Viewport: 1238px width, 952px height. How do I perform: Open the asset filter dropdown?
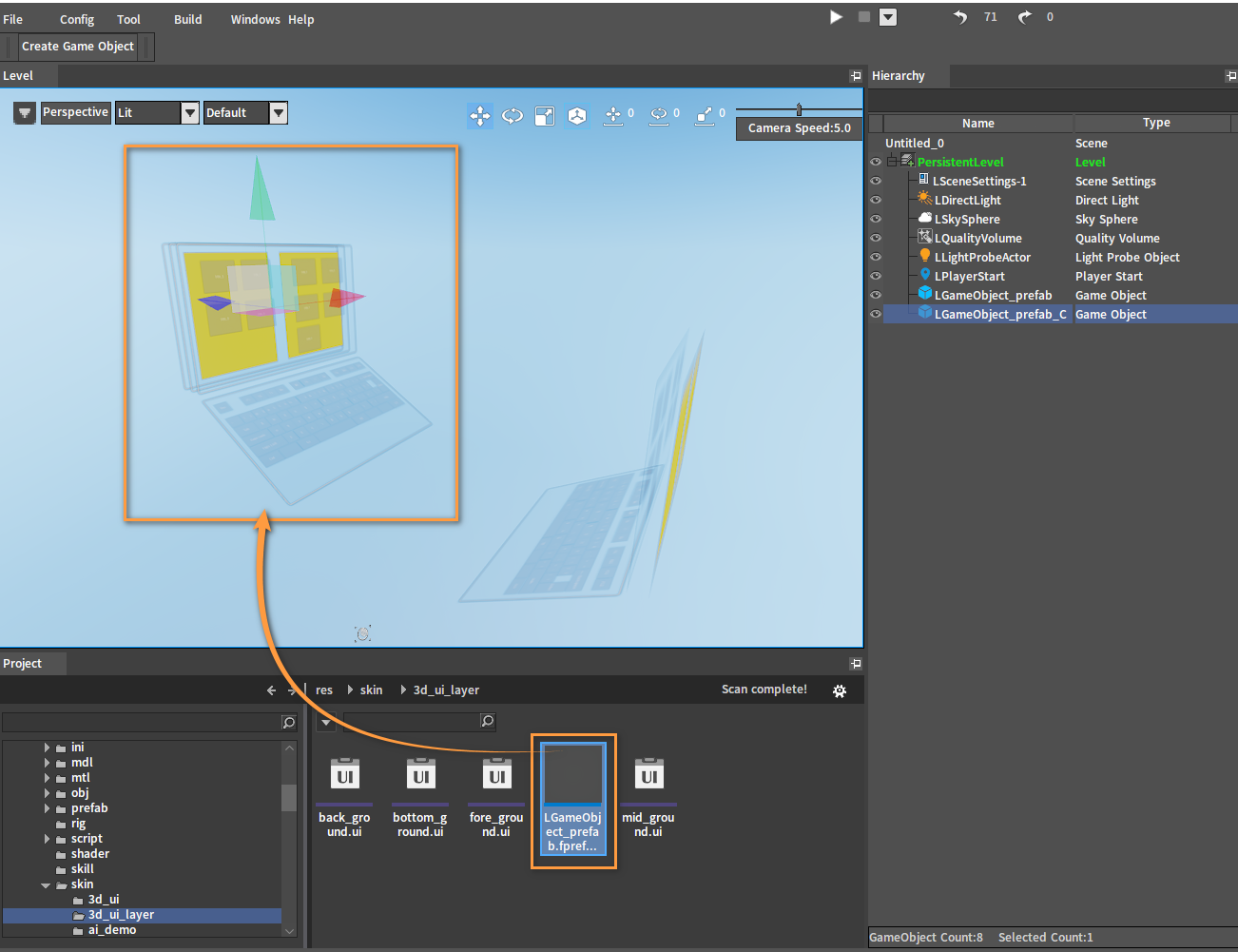coord(325,722)
